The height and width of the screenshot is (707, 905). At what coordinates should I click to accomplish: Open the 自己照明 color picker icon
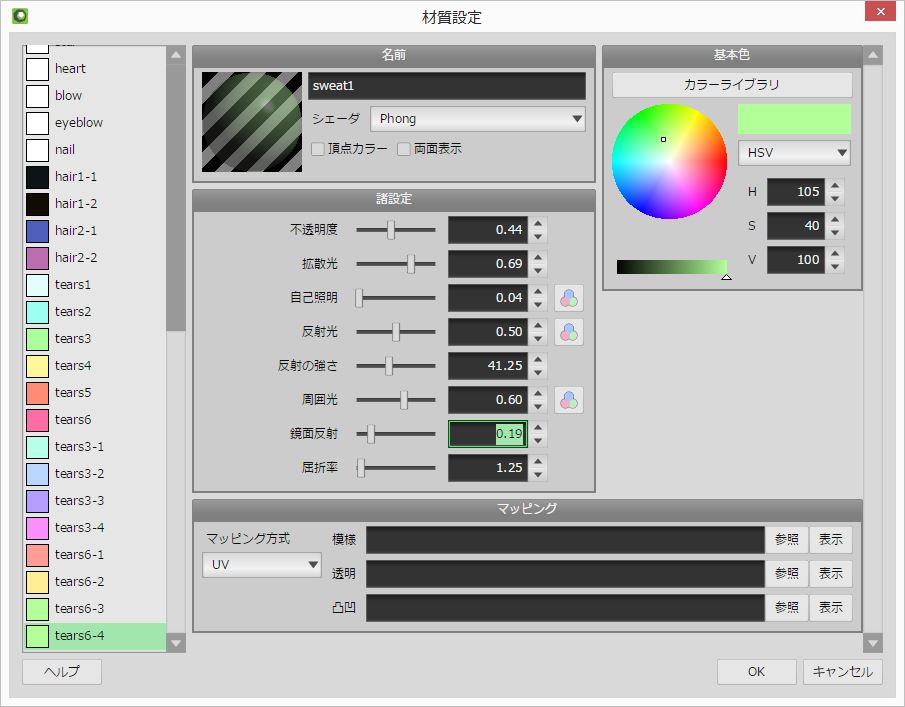click(x=568, y=298)
